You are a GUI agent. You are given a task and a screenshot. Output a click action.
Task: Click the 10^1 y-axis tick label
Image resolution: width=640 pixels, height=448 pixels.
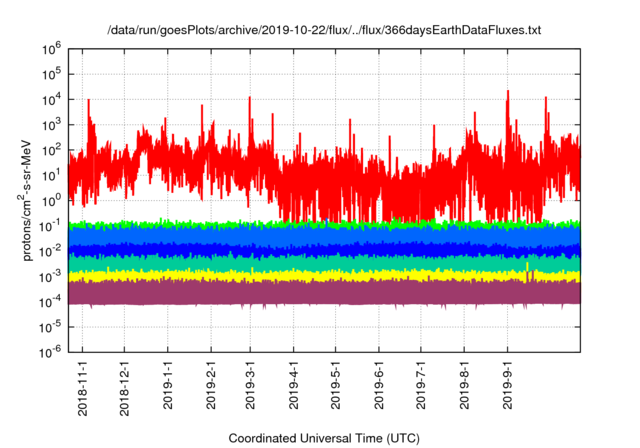tap(51, 176)
